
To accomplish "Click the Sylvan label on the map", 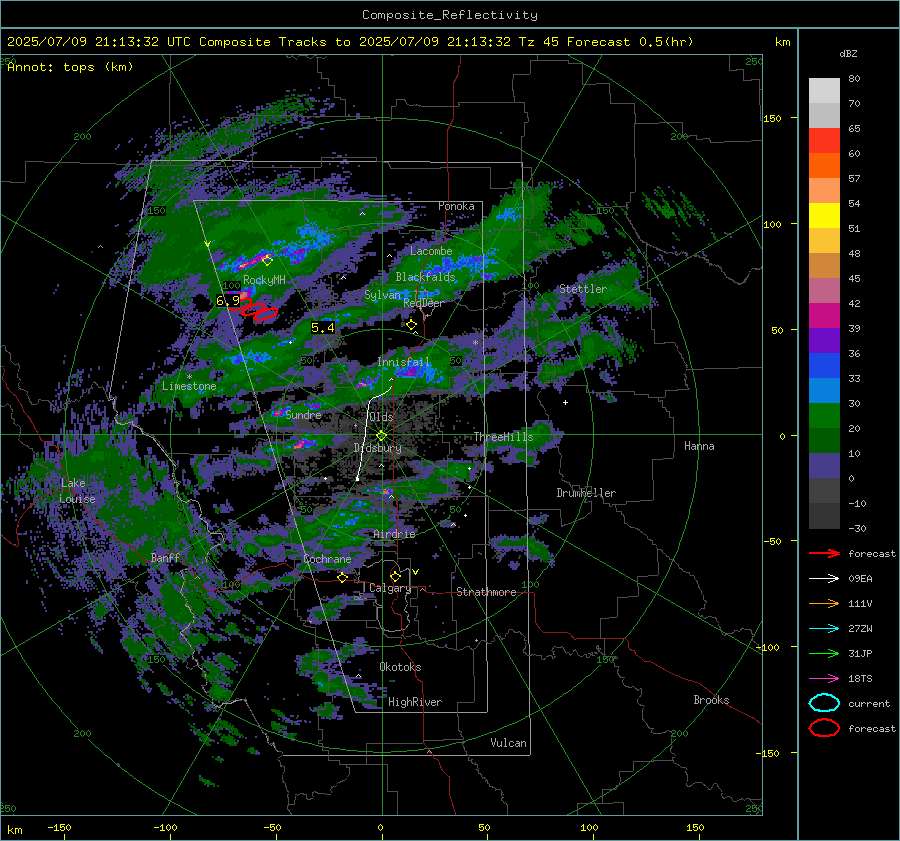I will 382,295.
